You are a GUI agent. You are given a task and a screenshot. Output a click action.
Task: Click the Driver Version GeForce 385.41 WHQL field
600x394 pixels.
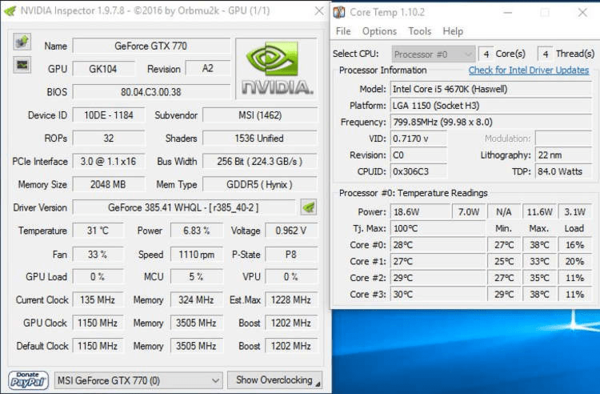[x=184, y=208]
